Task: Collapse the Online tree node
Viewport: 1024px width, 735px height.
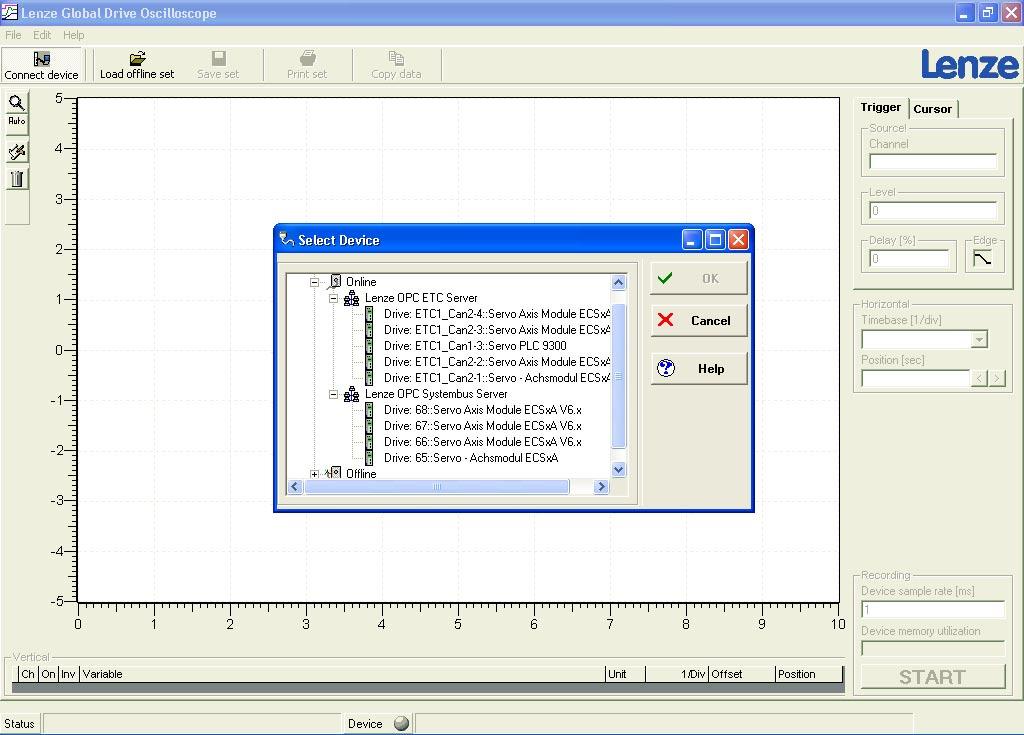Action: coord(314,282)
